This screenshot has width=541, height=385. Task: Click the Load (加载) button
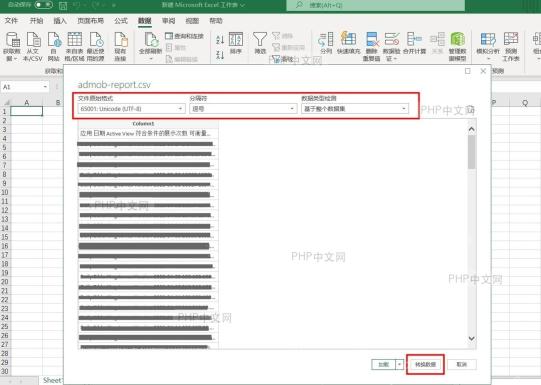coord(384,364)
